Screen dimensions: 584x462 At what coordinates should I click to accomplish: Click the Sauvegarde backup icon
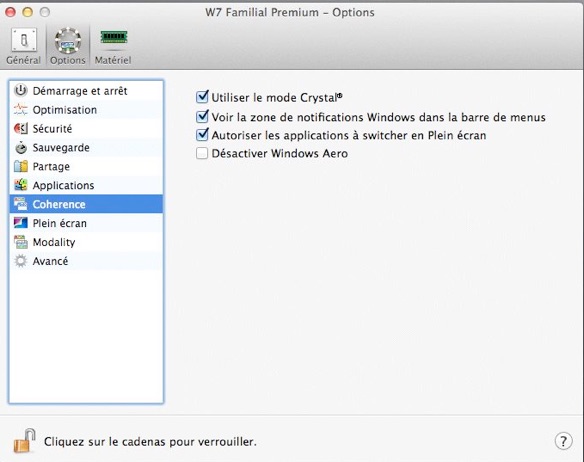(21, 148)
